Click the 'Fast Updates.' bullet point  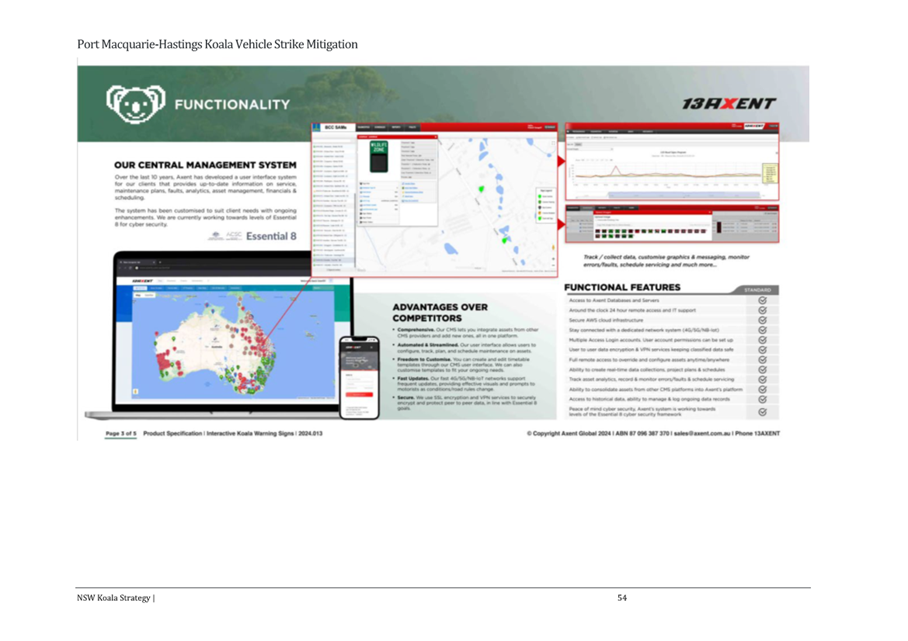tap(465, 383)
